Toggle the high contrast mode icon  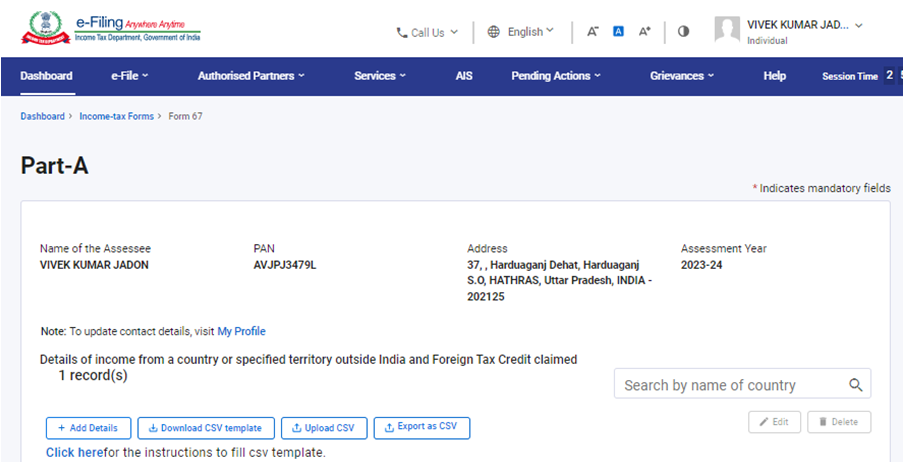tap(683, 32)
